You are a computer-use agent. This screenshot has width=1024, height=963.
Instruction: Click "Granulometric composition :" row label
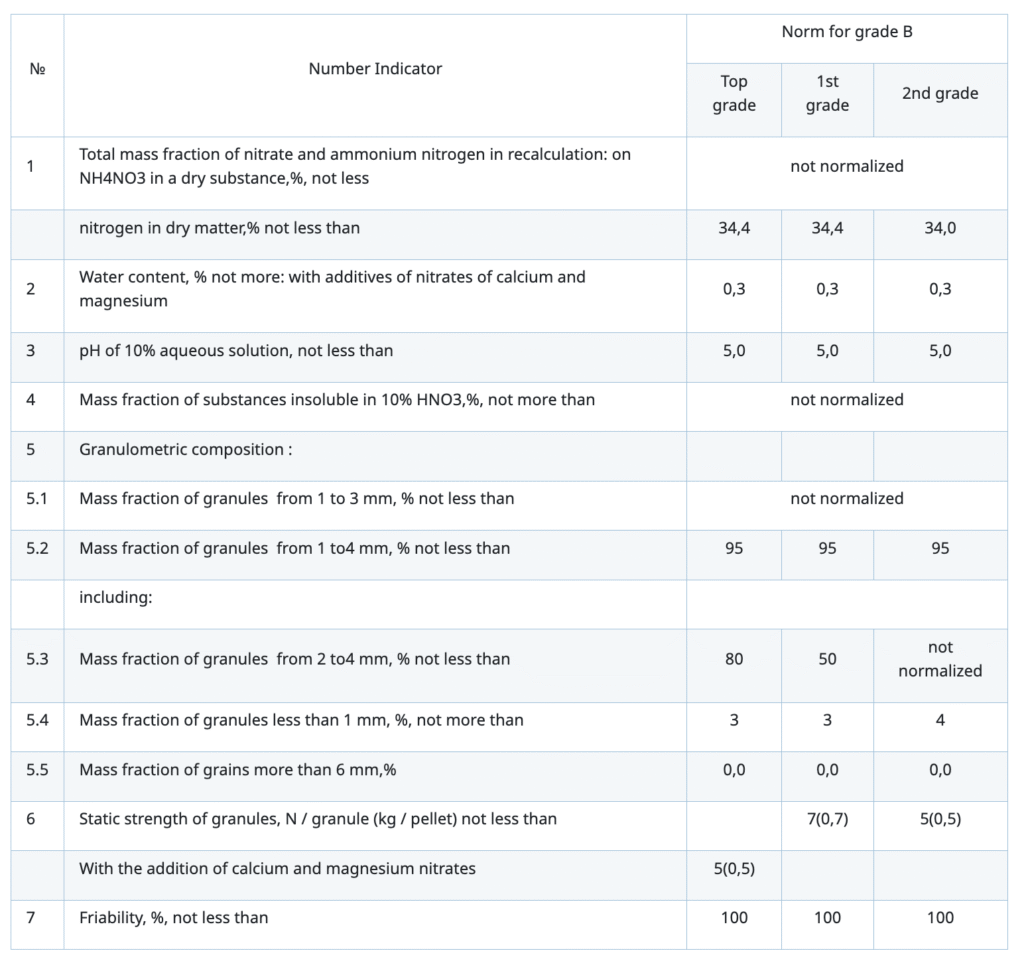click(185, 450)
